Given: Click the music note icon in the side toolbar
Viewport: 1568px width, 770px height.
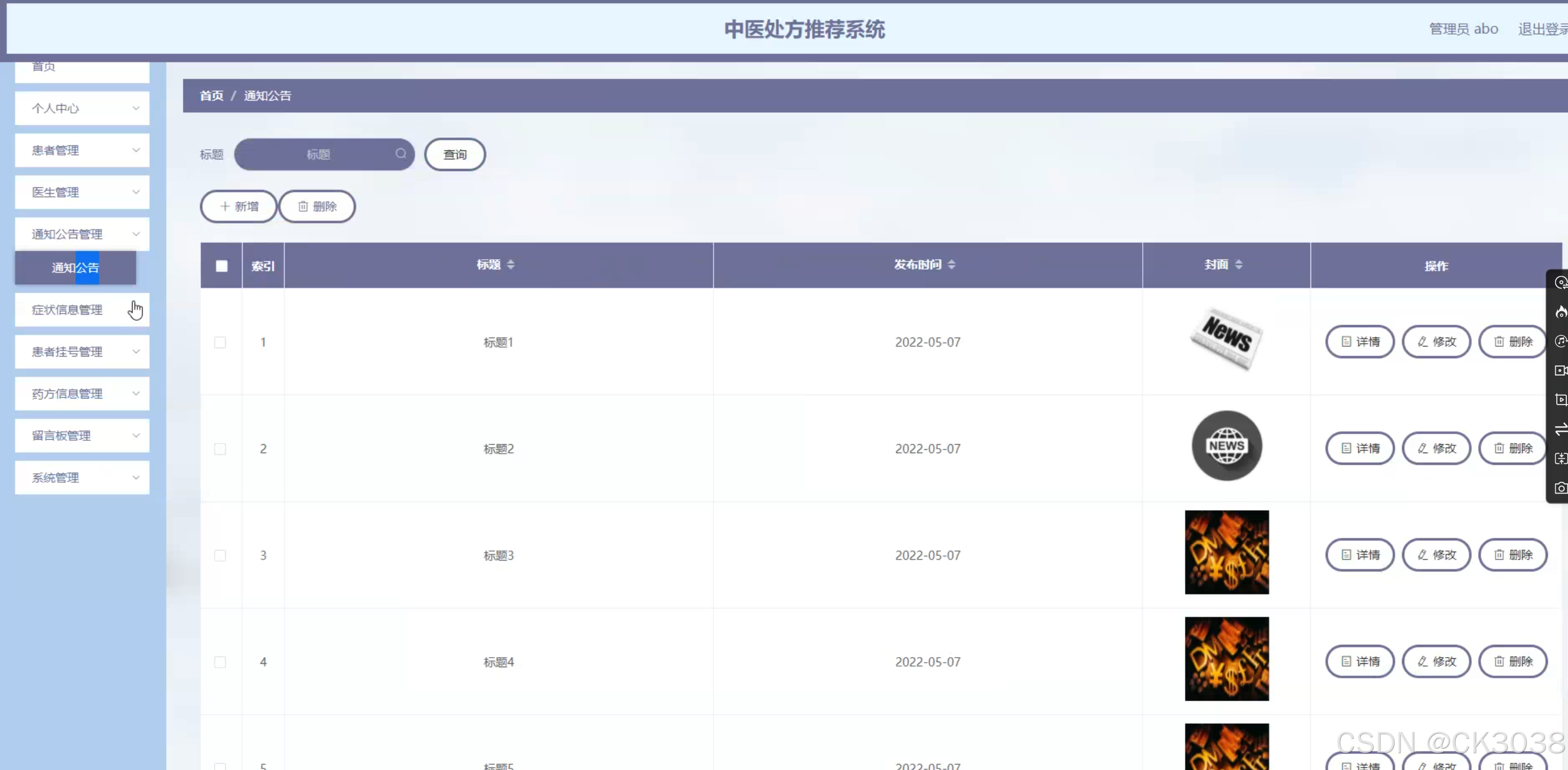Looking at the screenshot, I should pos(1561,341).
